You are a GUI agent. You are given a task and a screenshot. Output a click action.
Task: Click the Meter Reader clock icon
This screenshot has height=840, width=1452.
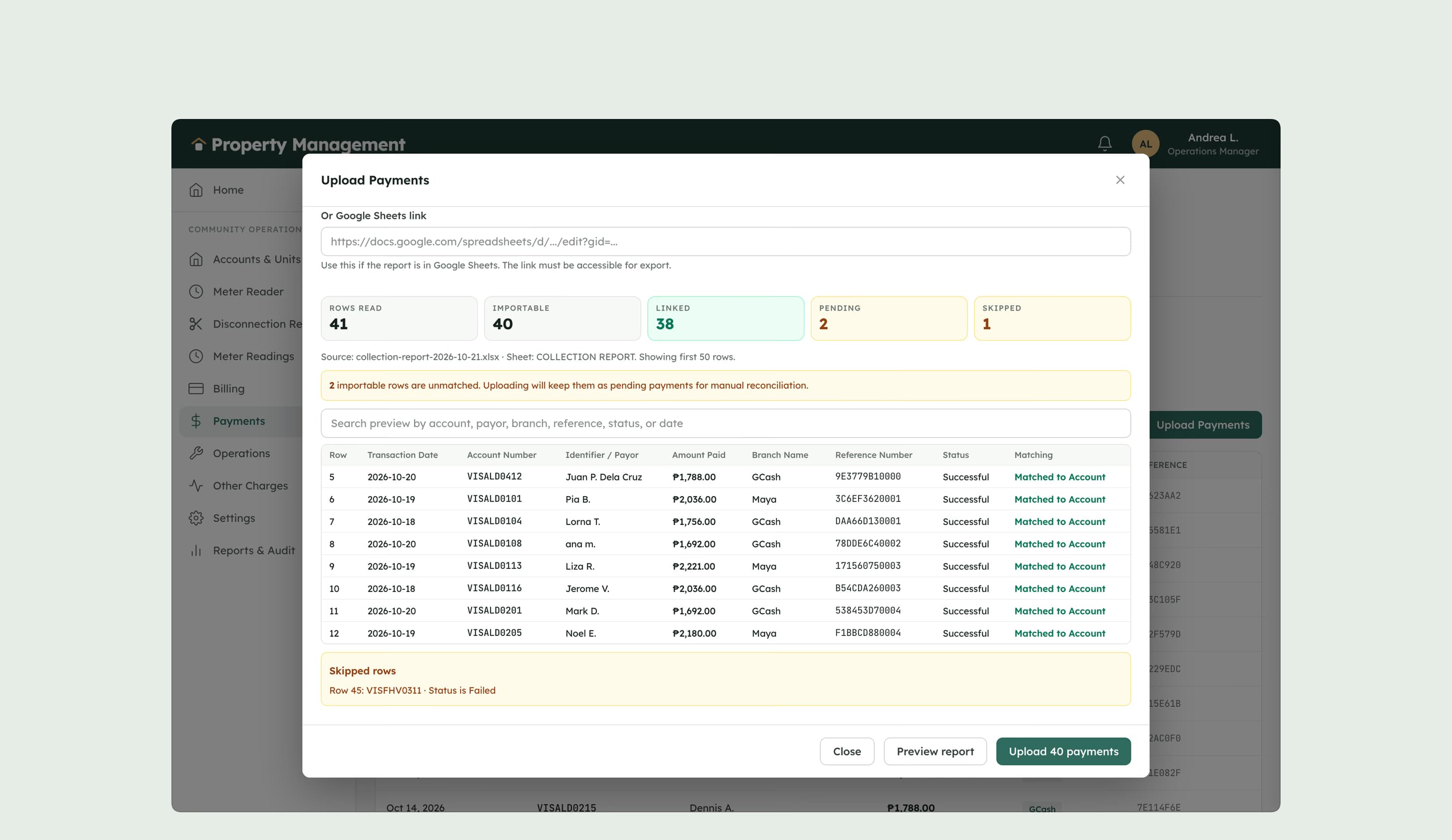tap(196, 291)
